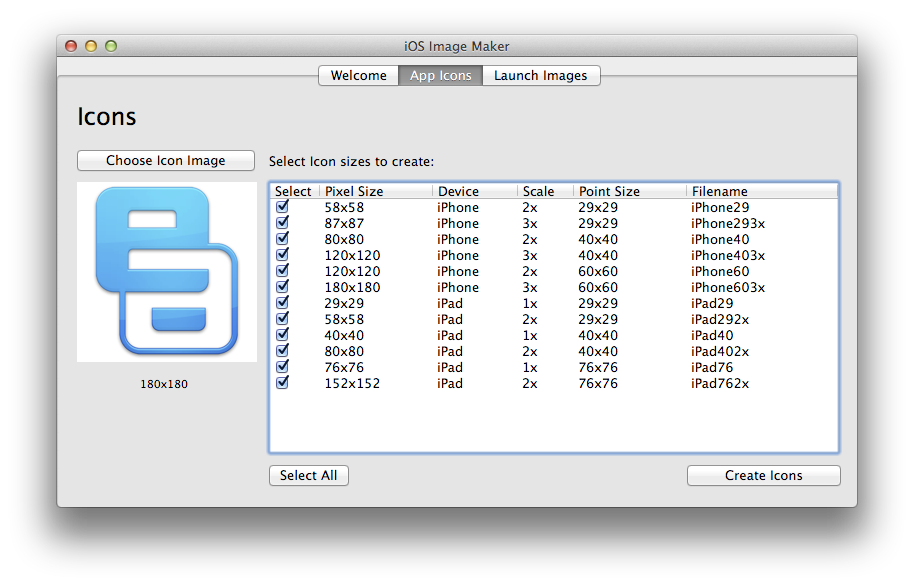914x586 pixels.
Task: Uncheck the 58x58 iPhone 2x size
Action: tap(282, 207)
